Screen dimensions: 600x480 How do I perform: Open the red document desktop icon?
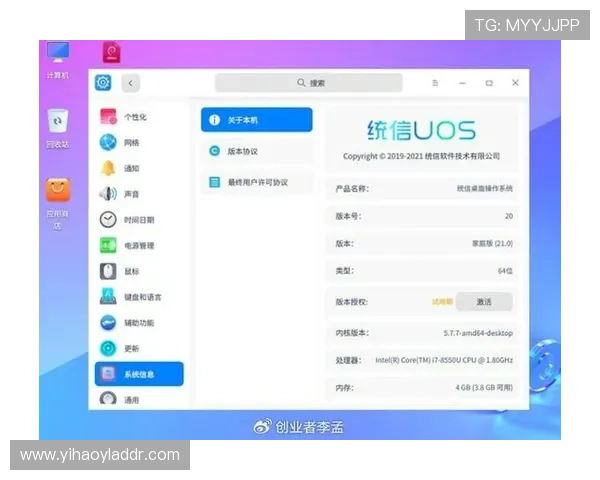pos(111,53)
